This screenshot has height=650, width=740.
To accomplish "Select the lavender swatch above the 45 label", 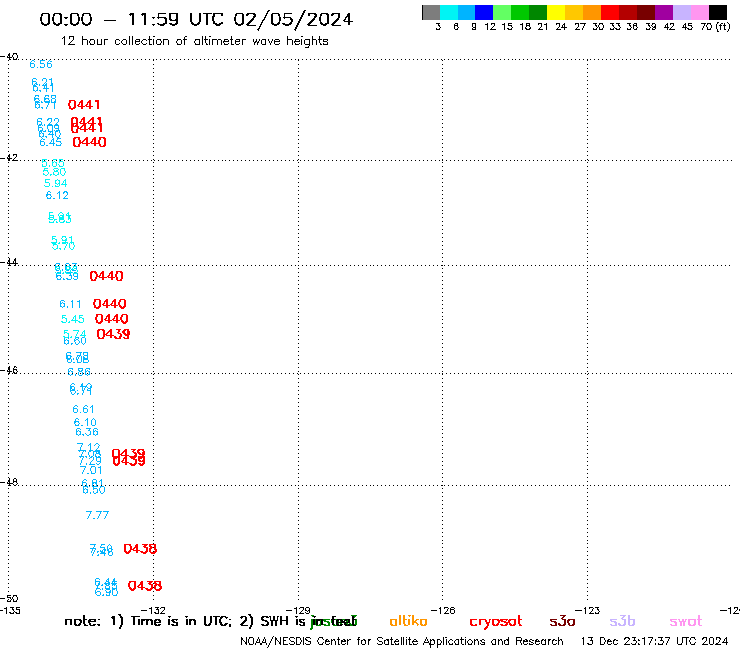I will tap(682, 12).
